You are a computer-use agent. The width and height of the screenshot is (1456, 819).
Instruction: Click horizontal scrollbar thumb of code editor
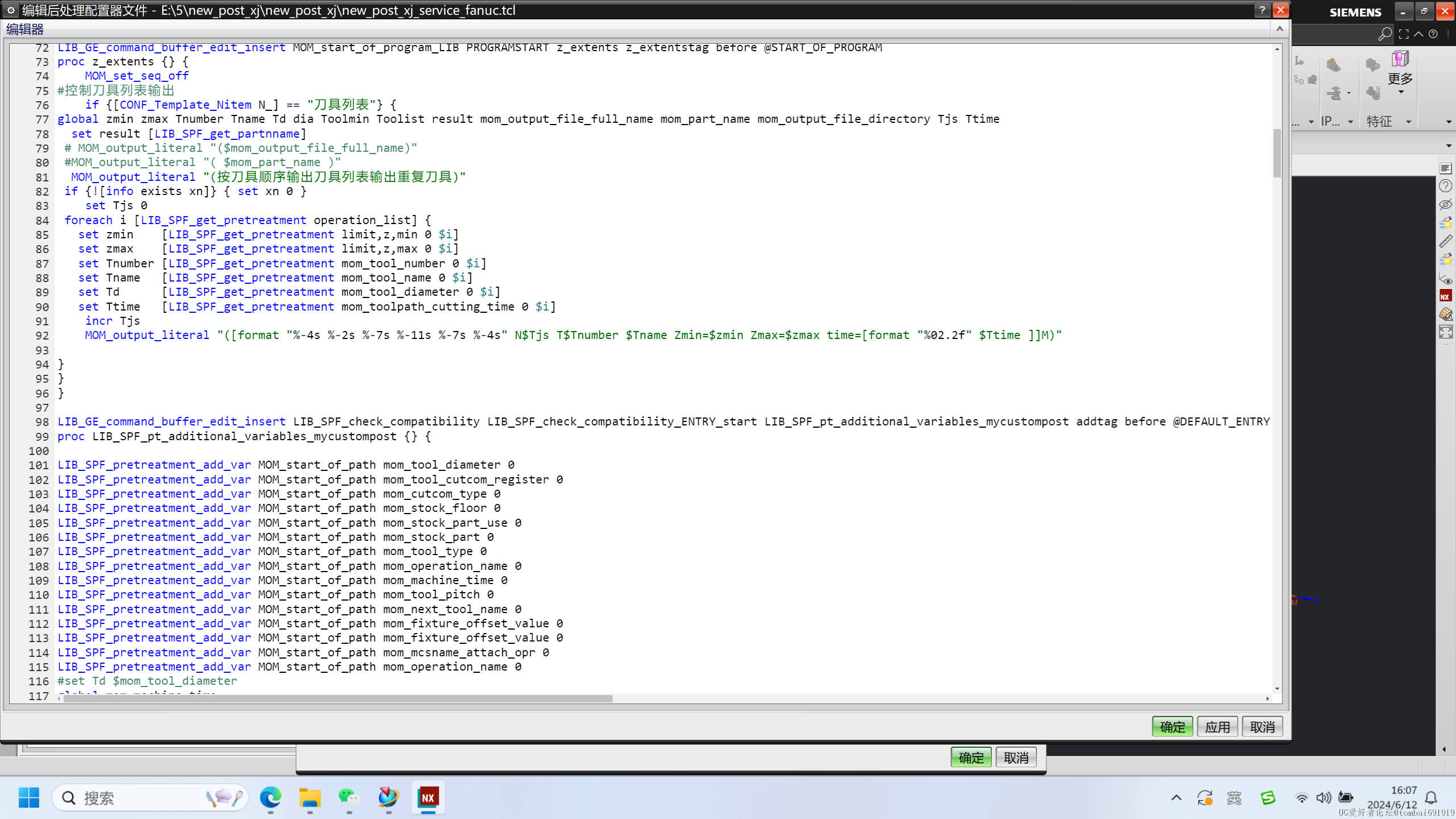click(x=338, y=698)
